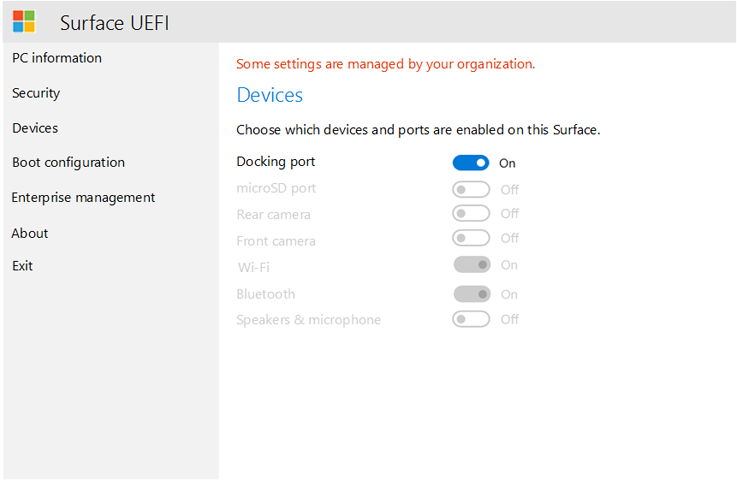Enable the Speakers & microphone toggle
737x480 pixels.
(471, 319)
